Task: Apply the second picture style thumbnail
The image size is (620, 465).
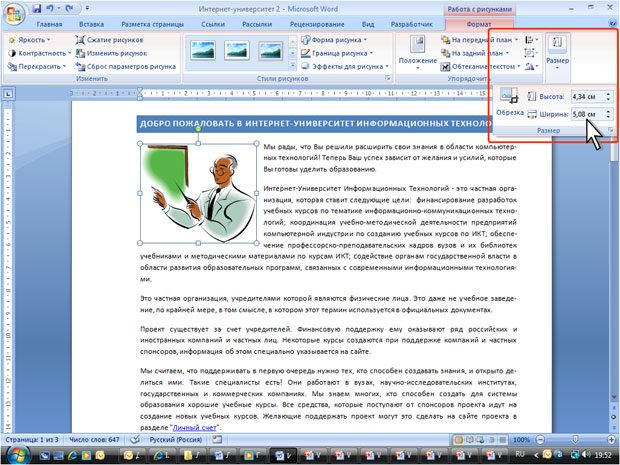Action: coord(237,51)
